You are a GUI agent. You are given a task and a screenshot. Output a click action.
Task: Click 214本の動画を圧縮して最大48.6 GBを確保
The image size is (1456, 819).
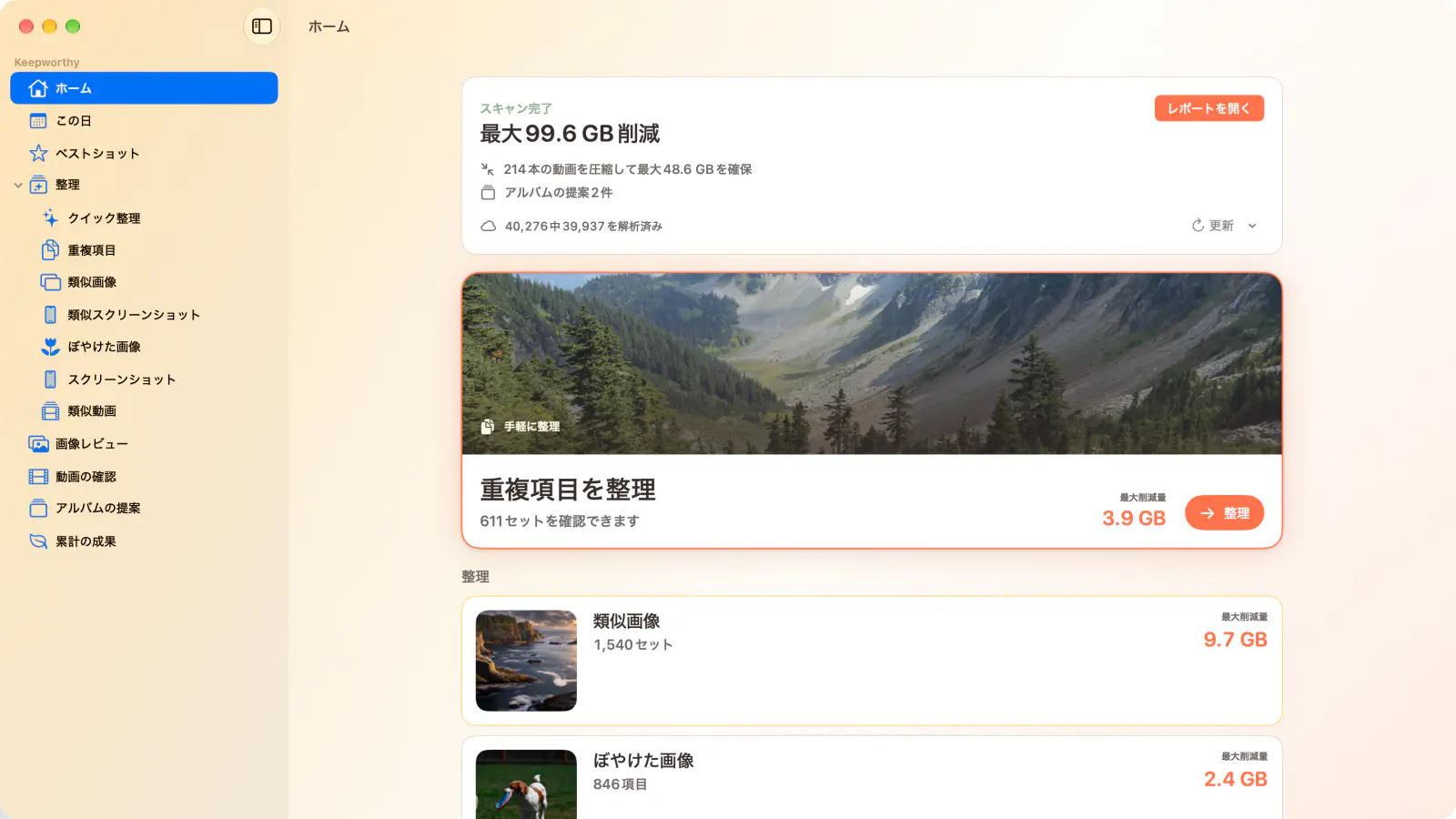(628, 169)
